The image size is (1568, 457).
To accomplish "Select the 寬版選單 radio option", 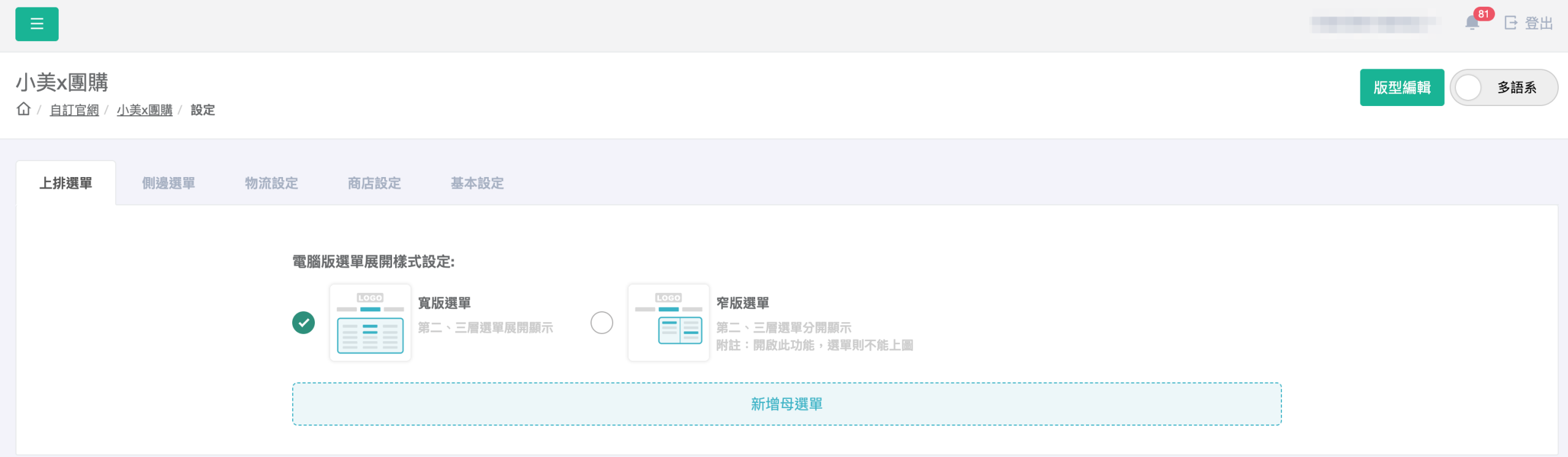I will pos(303,323).
